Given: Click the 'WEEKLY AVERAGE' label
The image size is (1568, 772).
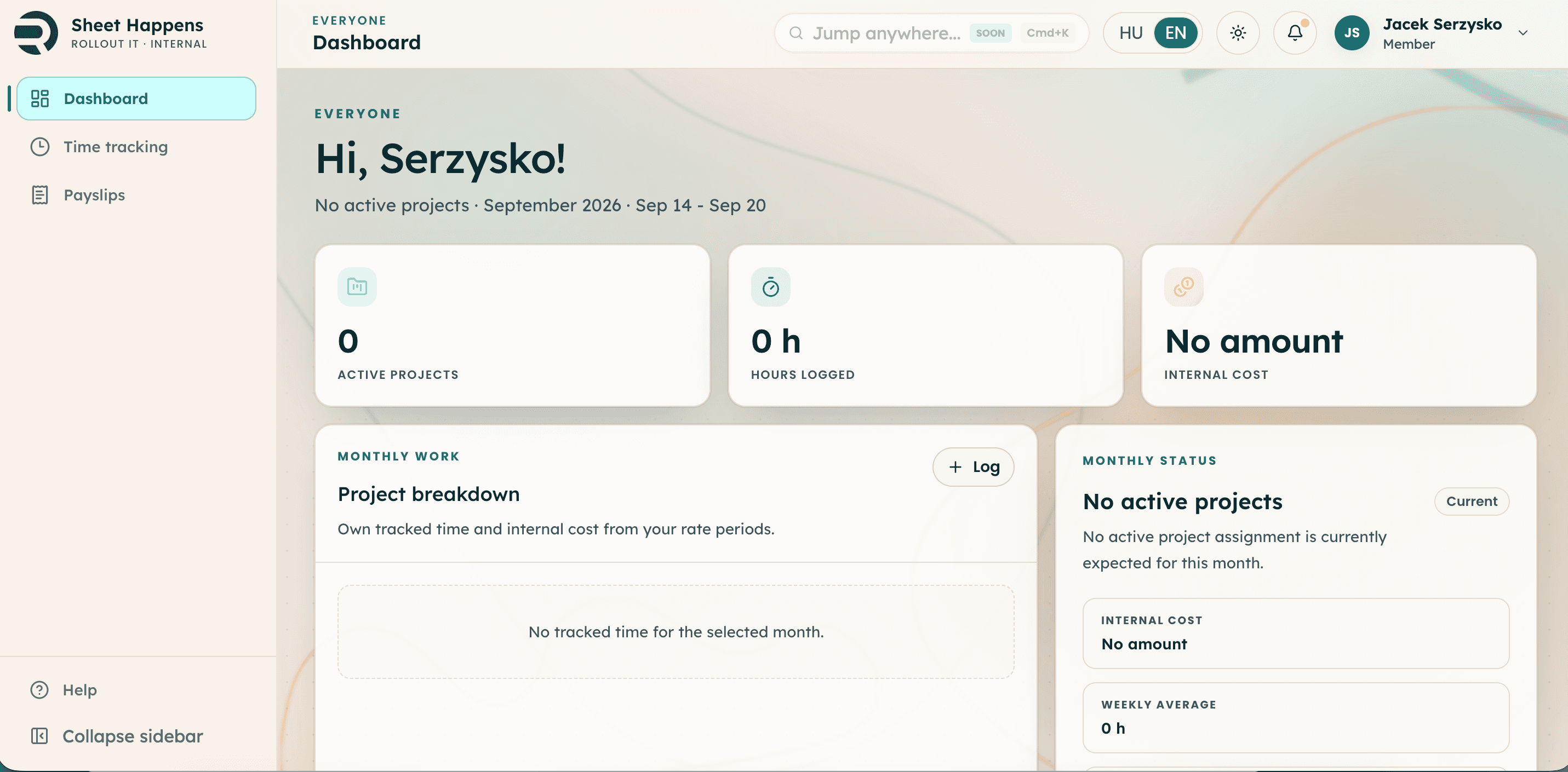Looking at the screenshot, I should pyautogui.click(x=1158, y=705).
